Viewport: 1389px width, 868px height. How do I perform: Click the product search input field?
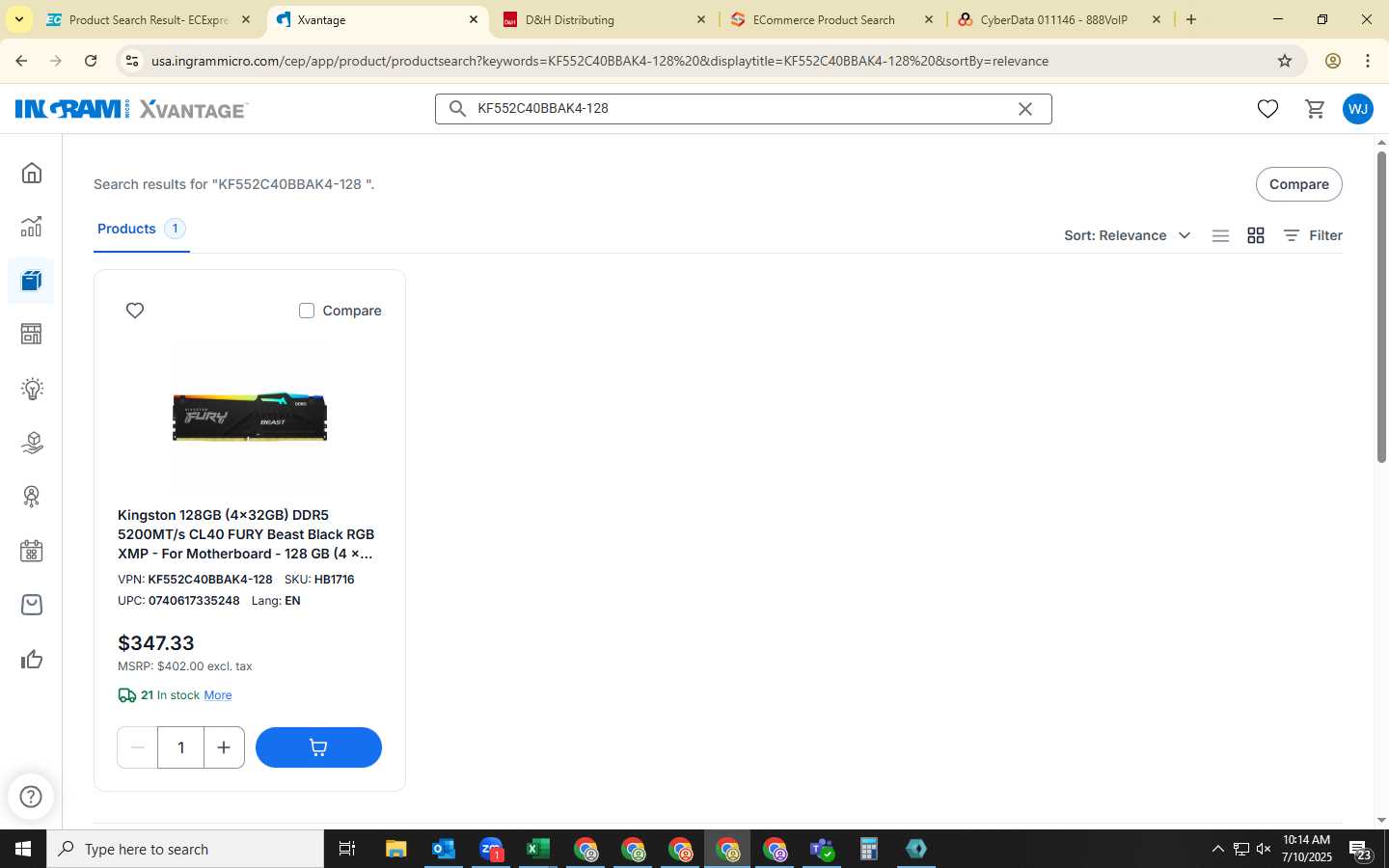pos(743,109)
